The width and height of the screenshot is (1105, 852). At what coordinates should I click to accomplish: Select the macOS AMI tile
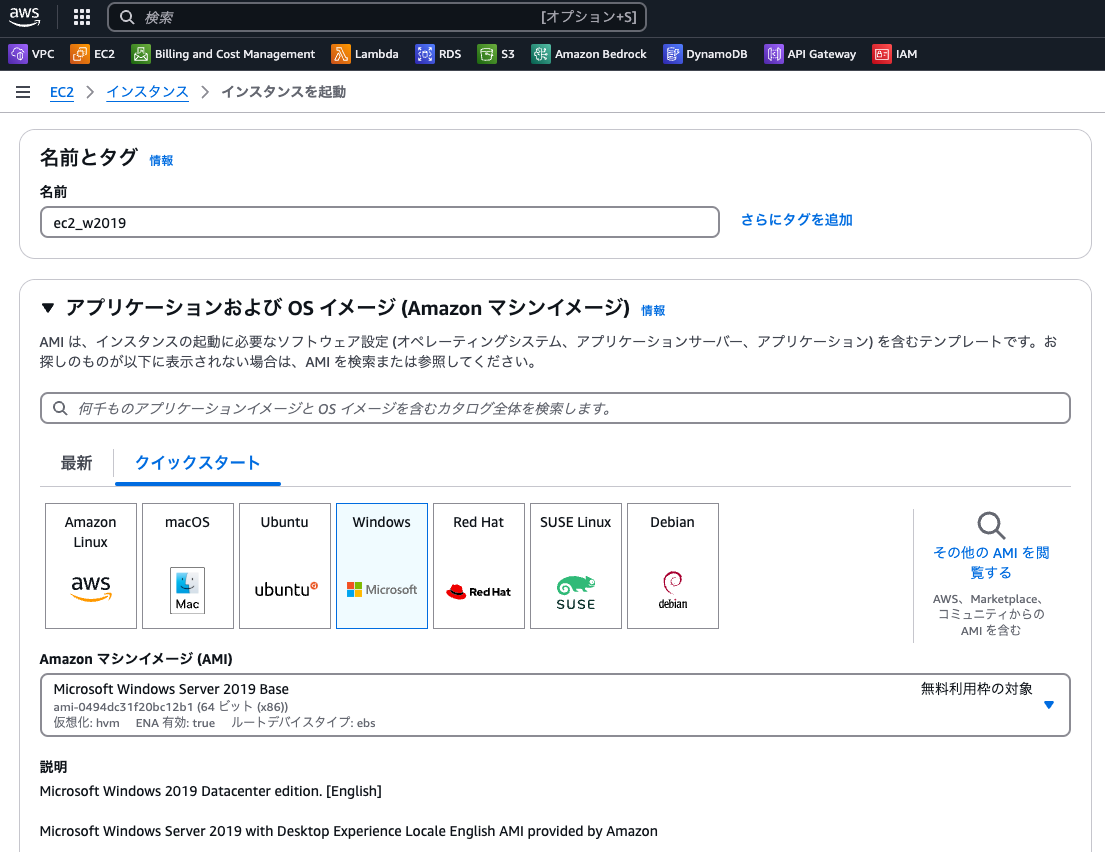coord(187,566)
